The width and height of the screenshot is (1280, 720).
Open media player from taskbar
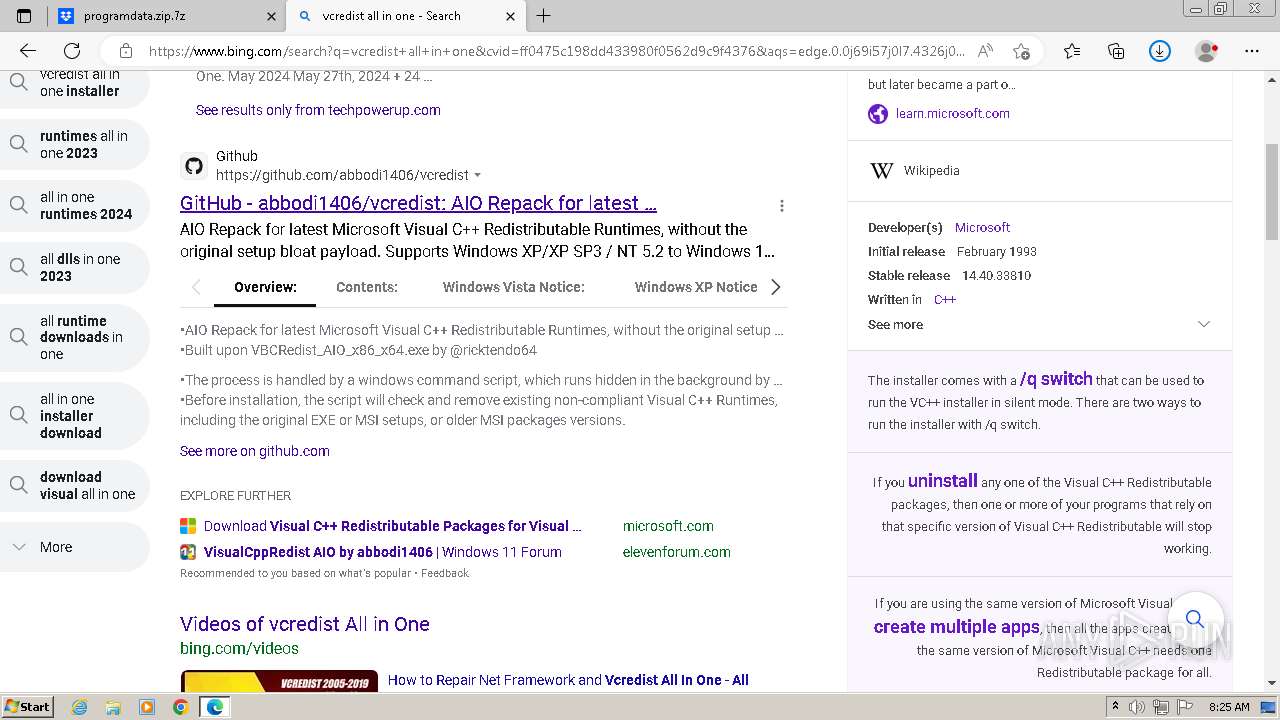147,707
